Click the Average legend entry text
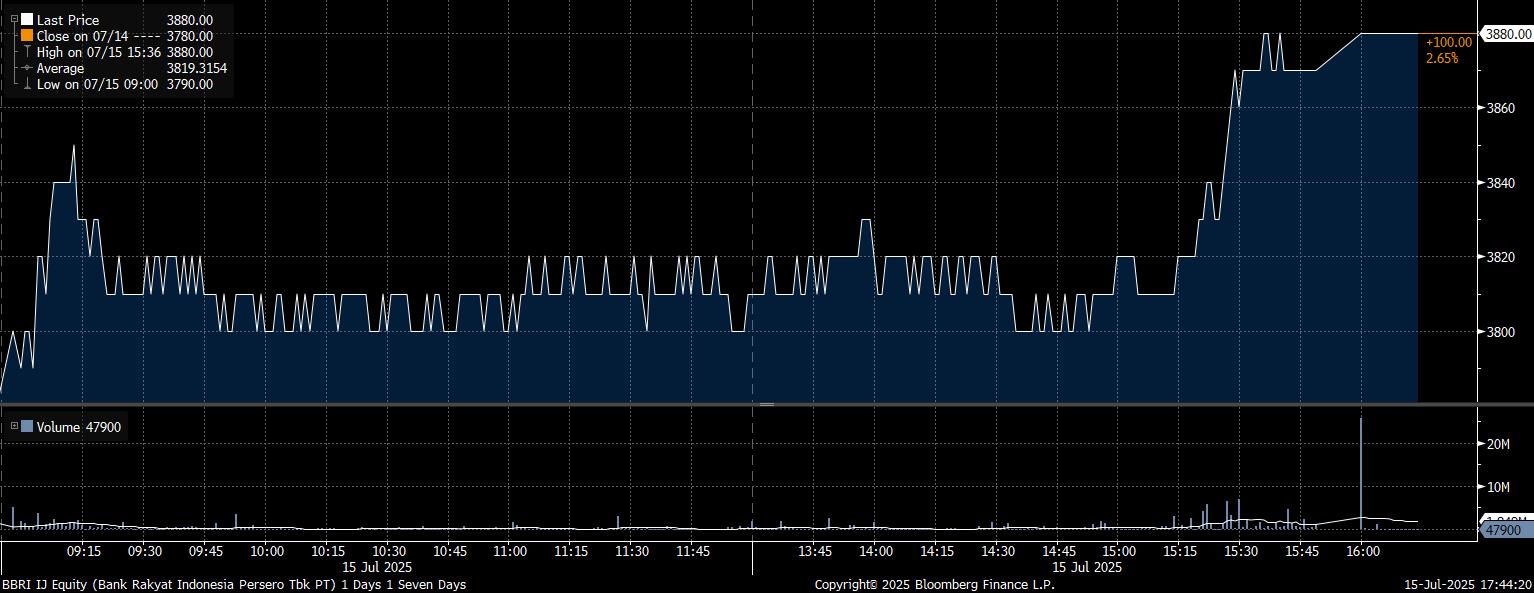Screen dimensions: 1534x593 point(60,68)
